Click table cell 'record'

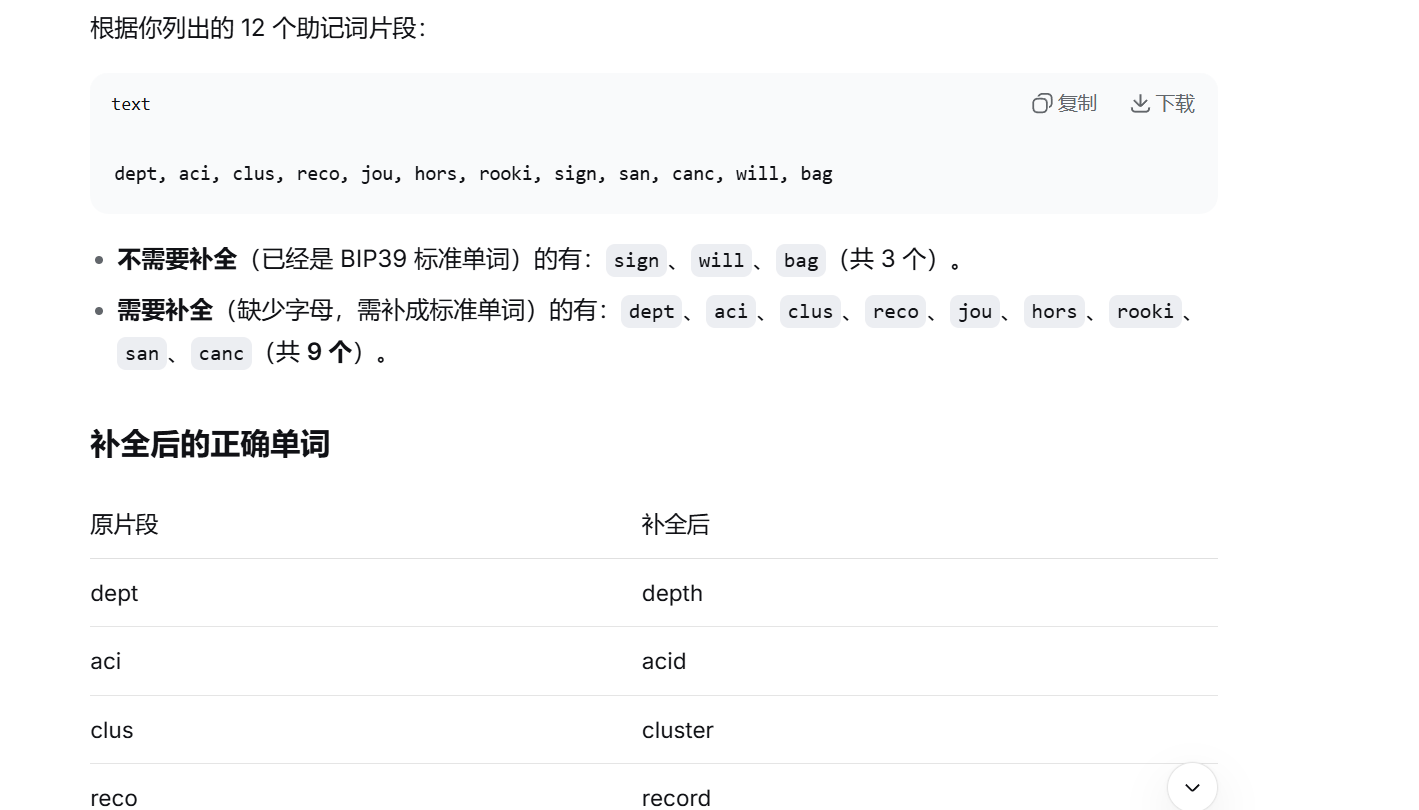tap(676, 798)
